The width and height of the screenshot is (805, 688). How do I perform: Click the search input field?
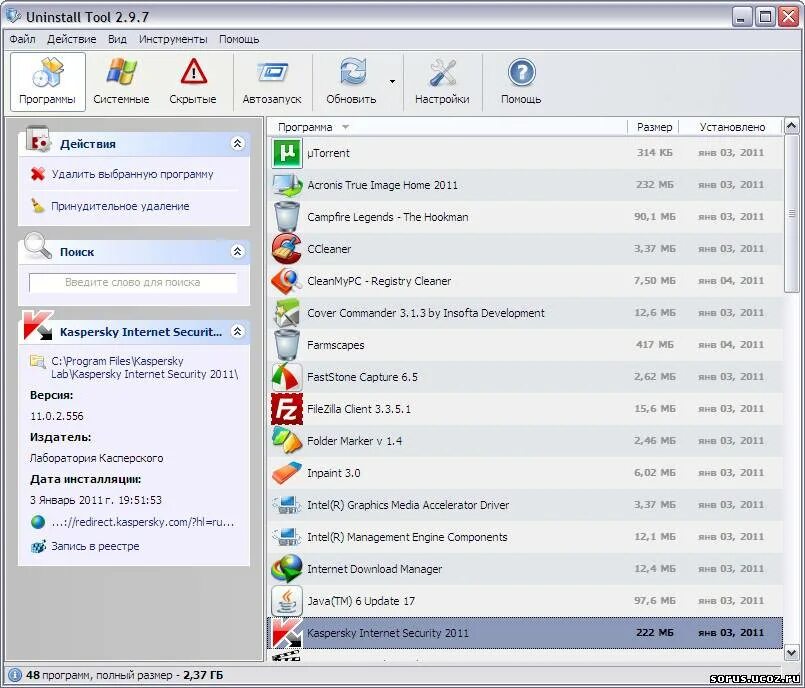tap(135, 283)
